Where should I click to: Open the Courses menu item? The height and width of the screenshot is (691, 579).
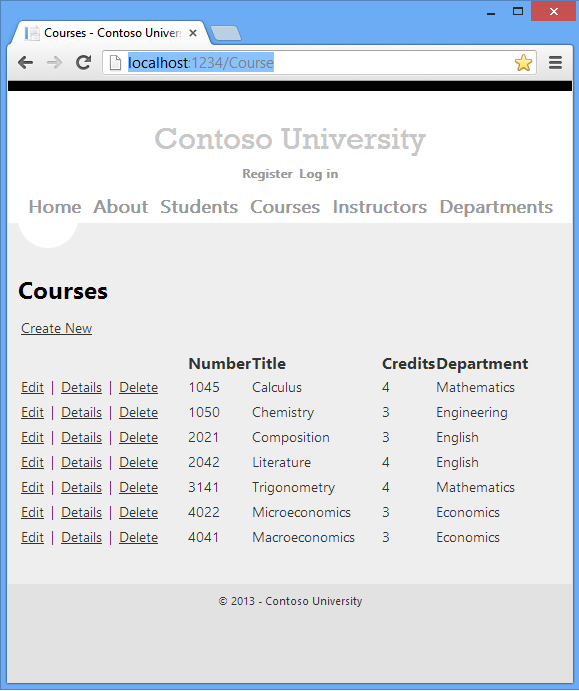point(285,207)
